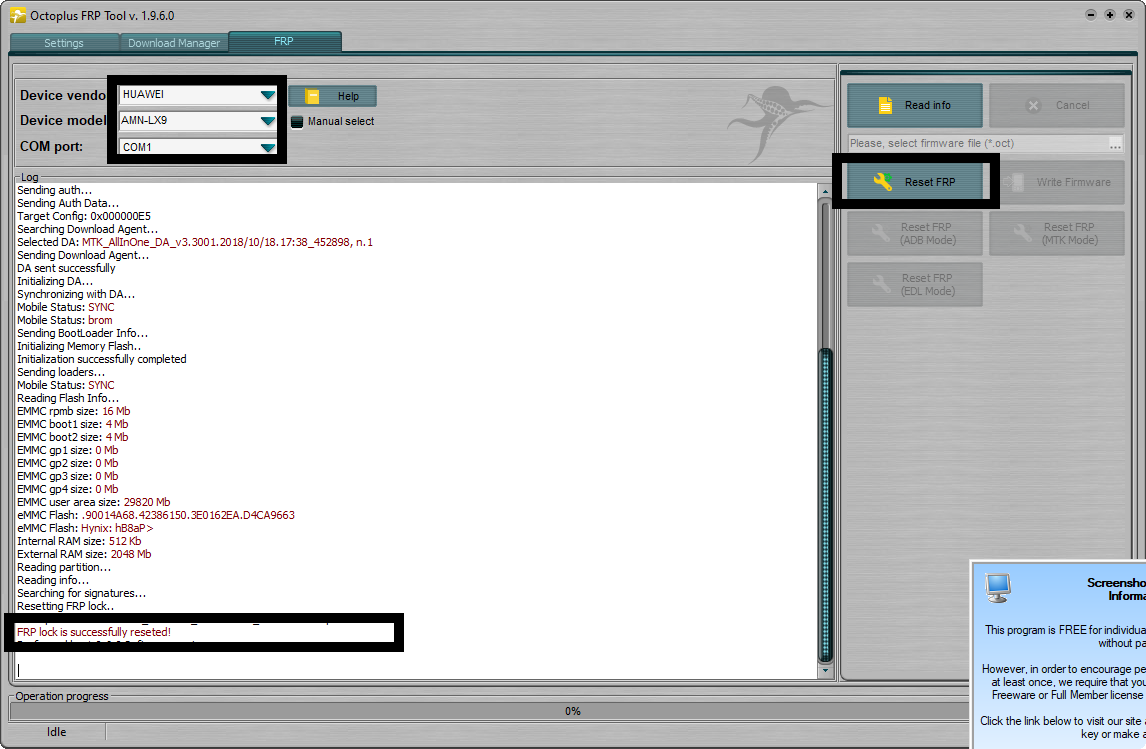The image size is (1146, 749).
Task: Click the monitor icon in screenshot popup
Action: pyautogui.click(x=998, y=588)
